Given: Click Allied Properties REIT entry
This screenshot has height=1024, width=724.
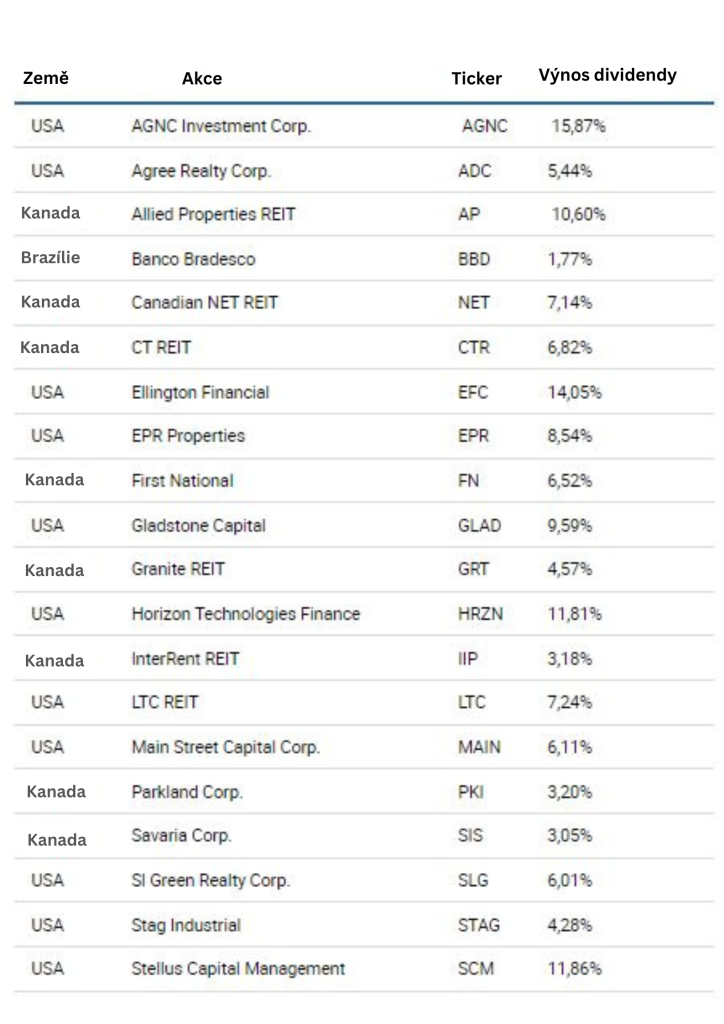Looking at the screenshot, I should [213, 215].
